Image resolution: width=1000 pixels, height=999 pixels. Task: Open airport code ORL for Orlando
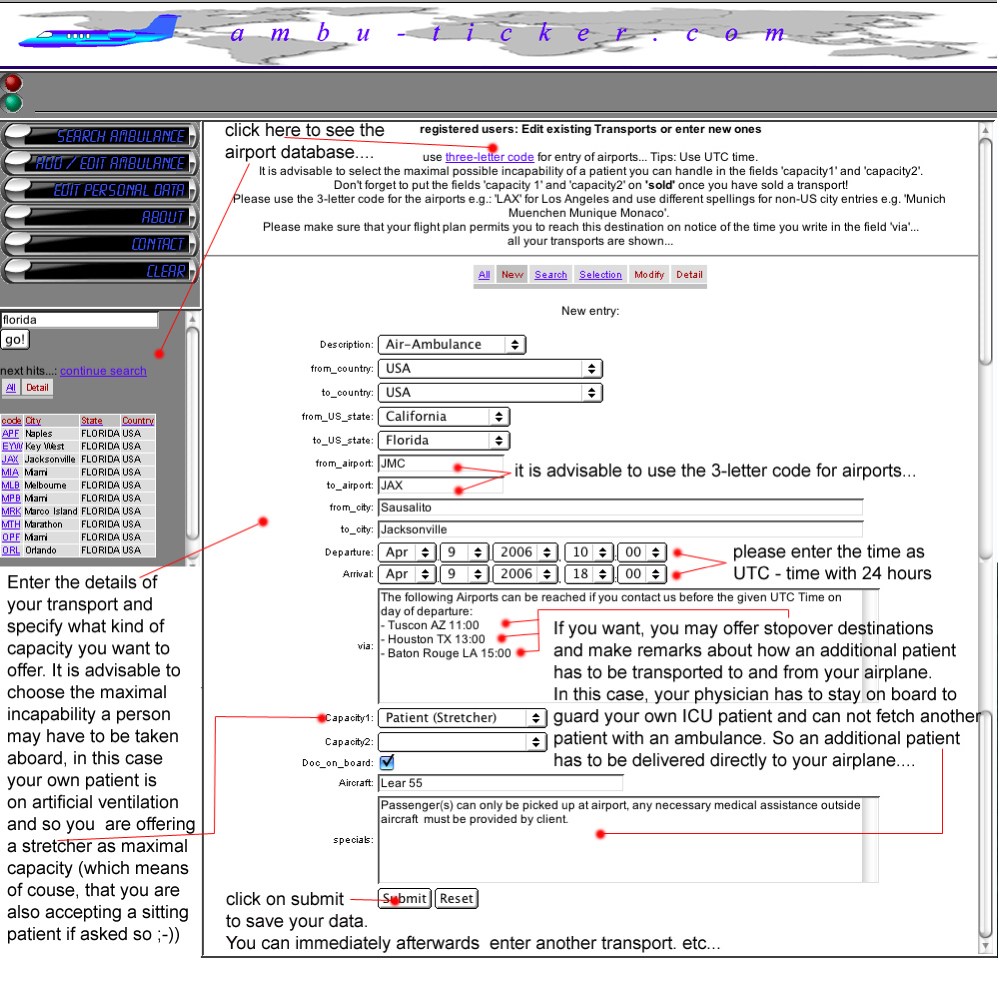tap(11, 550)
